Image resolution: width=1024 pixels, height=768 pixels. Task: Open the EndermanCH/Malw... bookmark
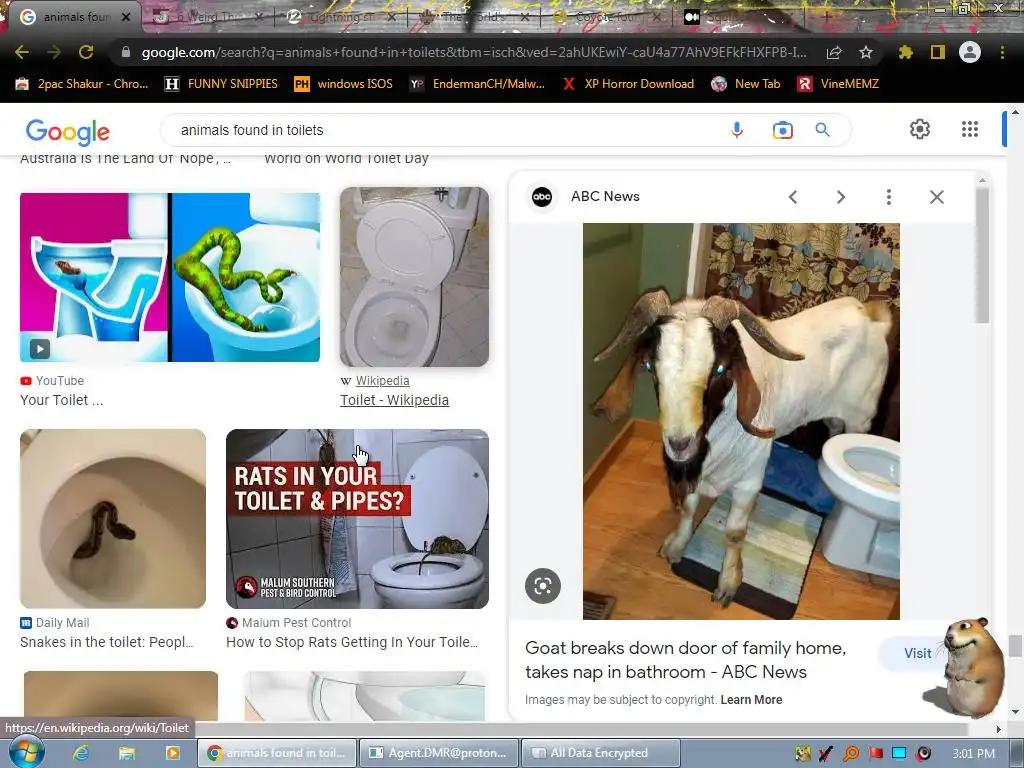477,84
